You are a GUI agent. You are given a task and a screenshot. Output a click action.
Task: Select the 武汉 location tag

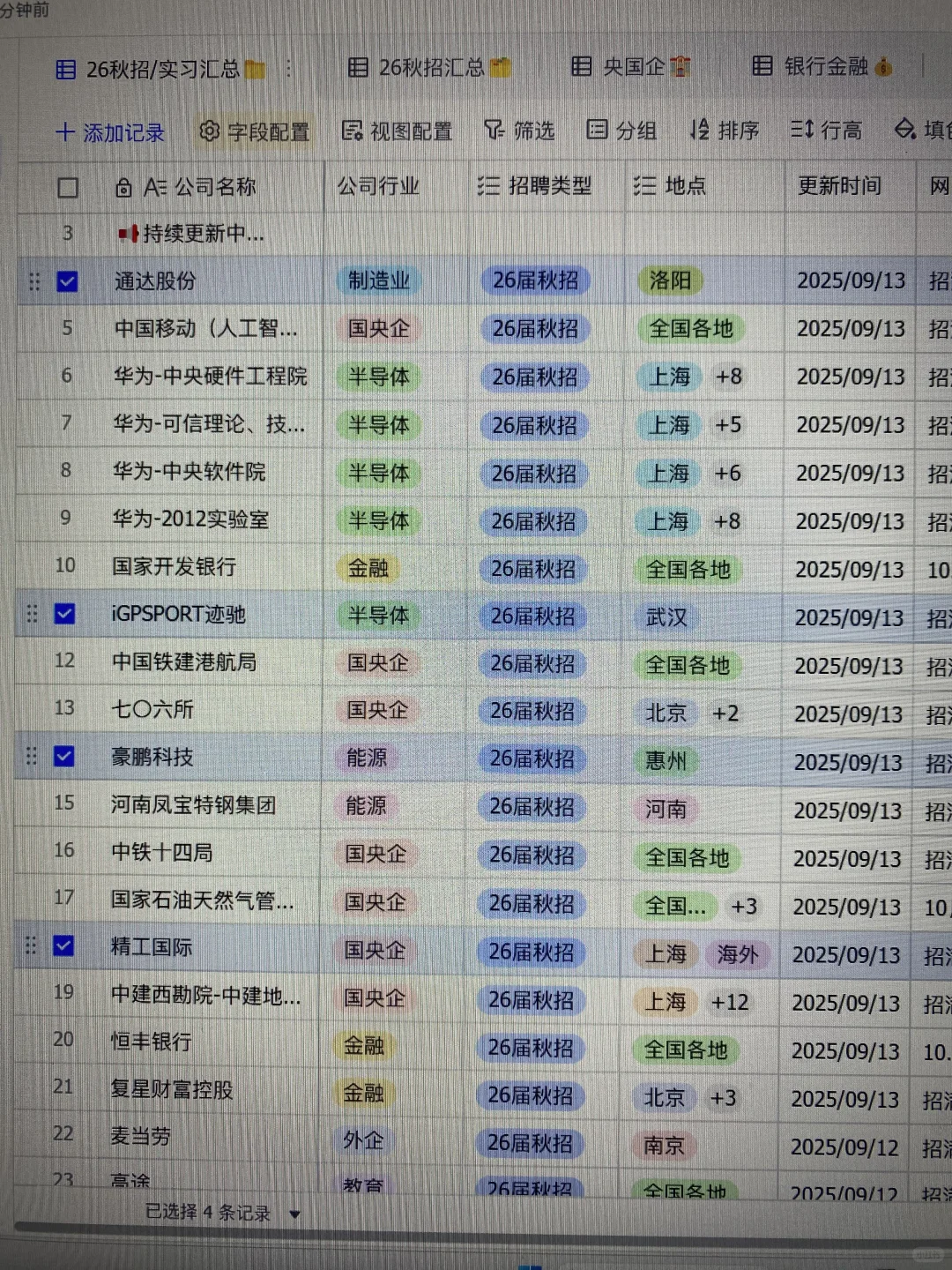pos(666,616)
